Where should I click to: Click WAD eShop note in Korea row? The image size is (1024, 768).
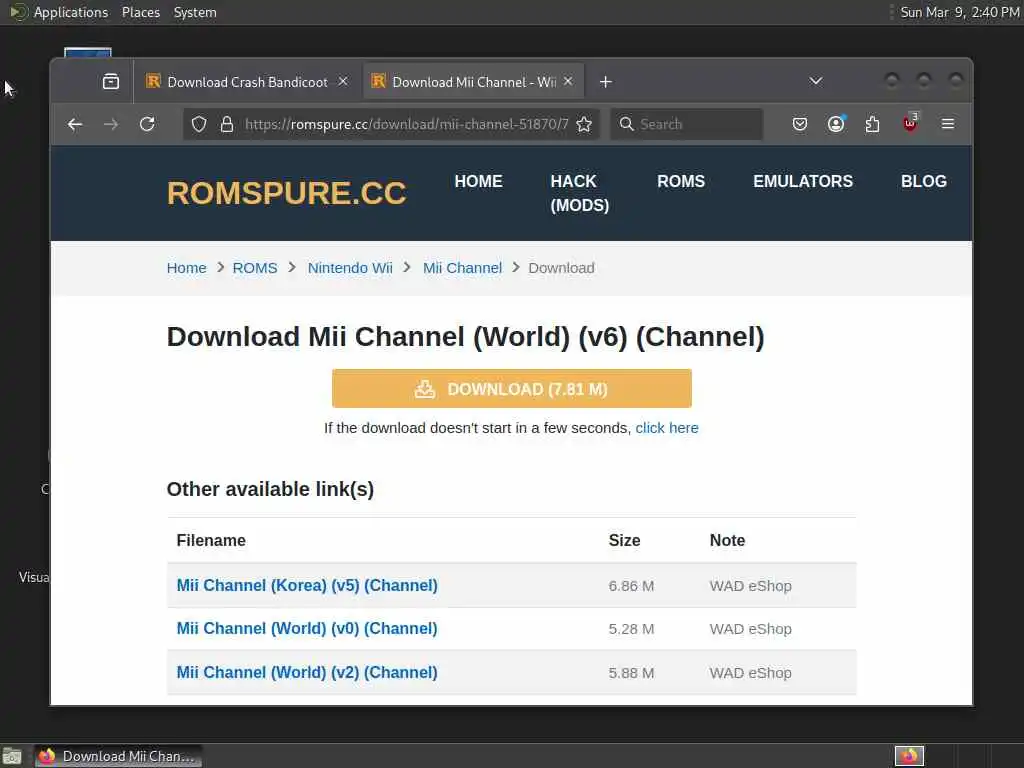pyautogui.click(x=750, y=586)
